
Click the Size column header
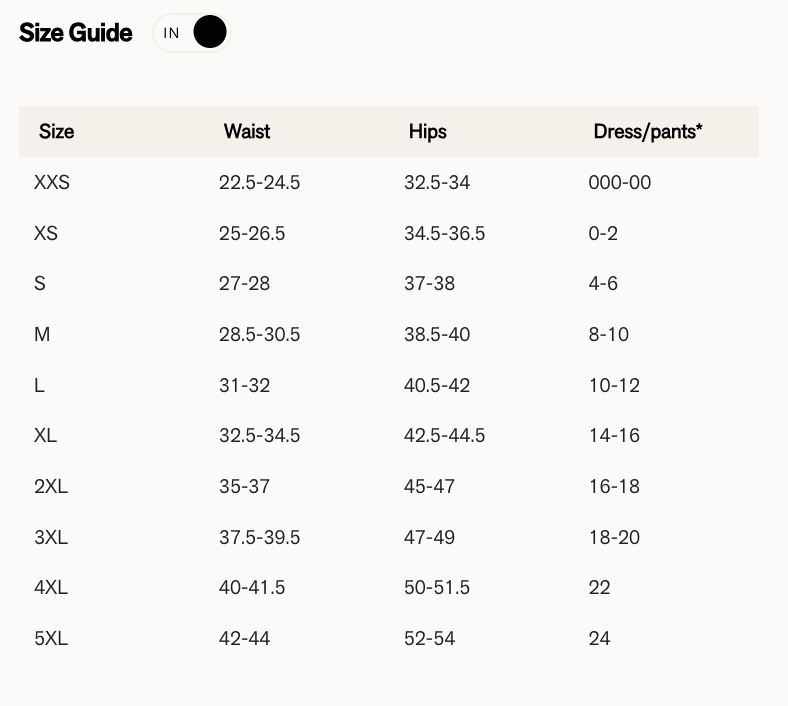pyautogui.click(x=56, y=132)
